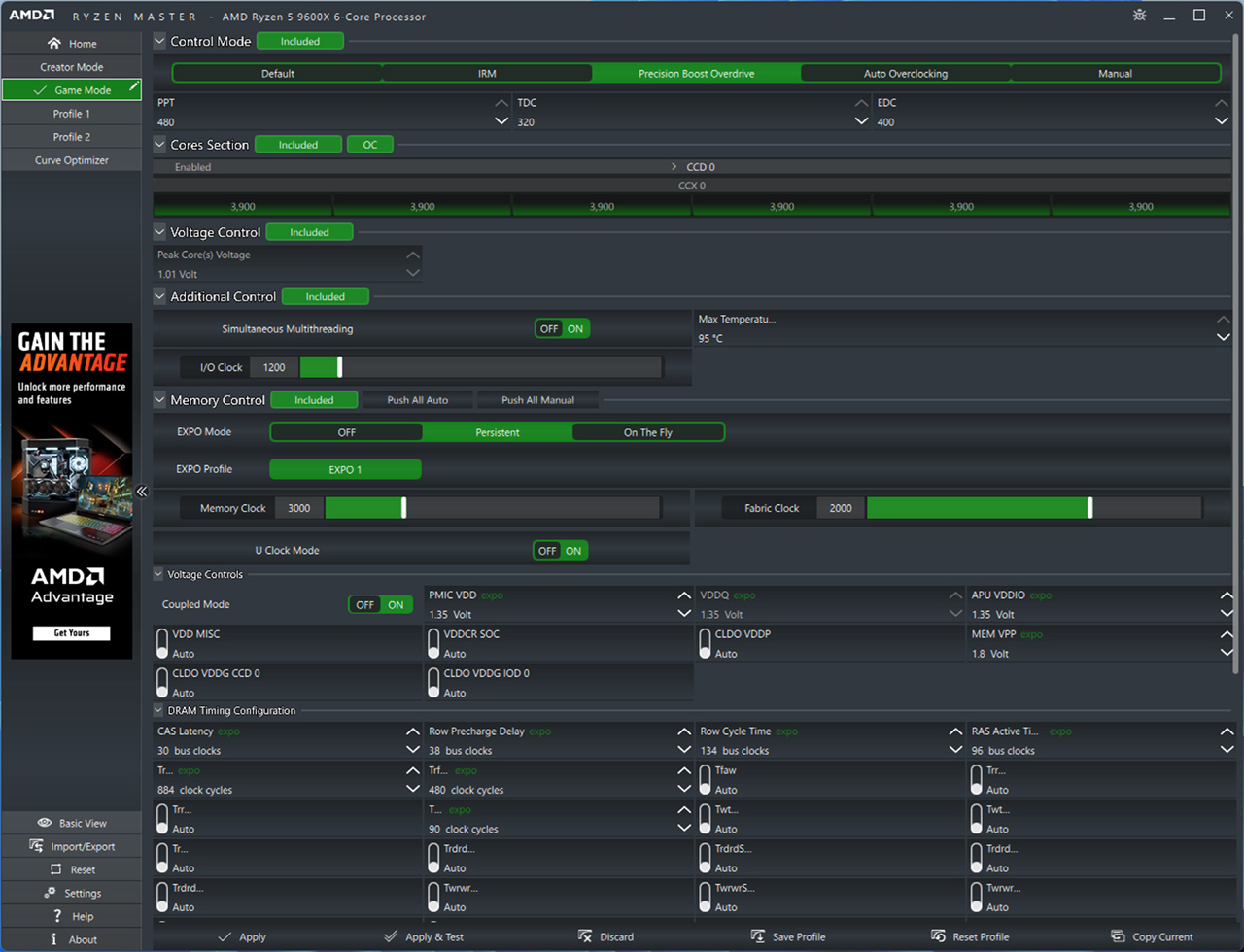Click the Save Profile icon
The width and height of the screenshot is (1244, 952).
758,936
